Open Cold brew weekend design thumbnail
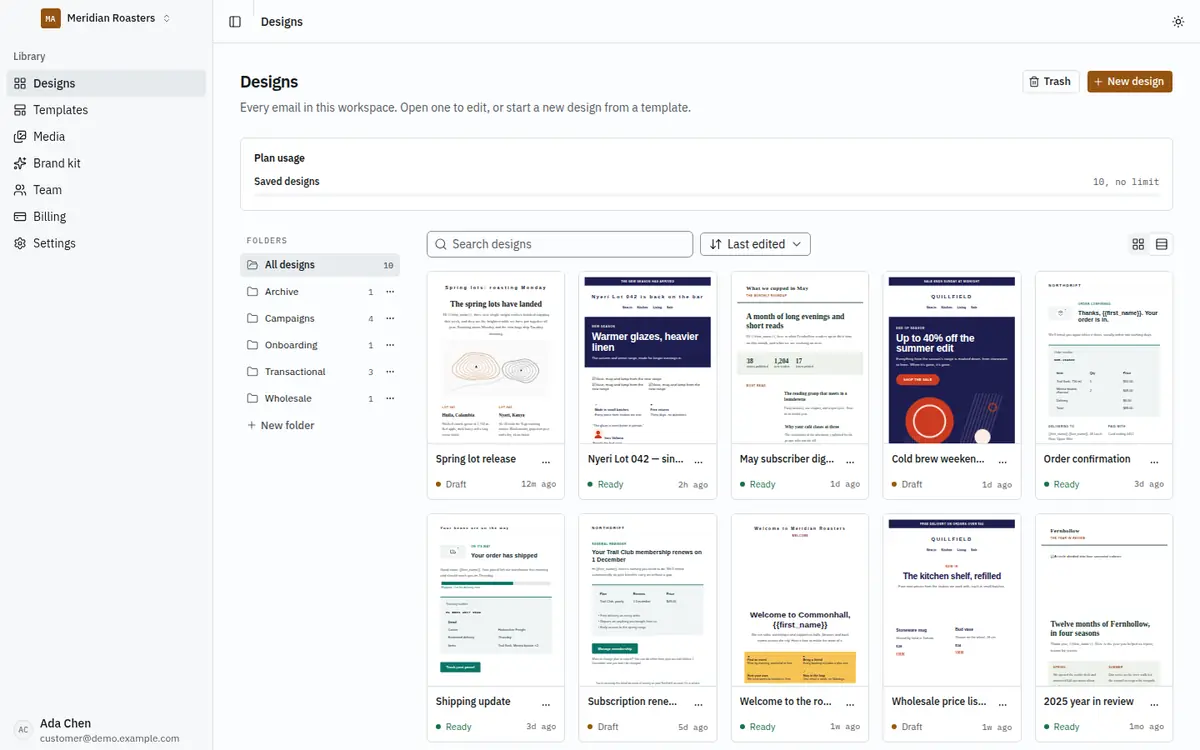This screenshot has height=750, width=1200. [952, 358]
